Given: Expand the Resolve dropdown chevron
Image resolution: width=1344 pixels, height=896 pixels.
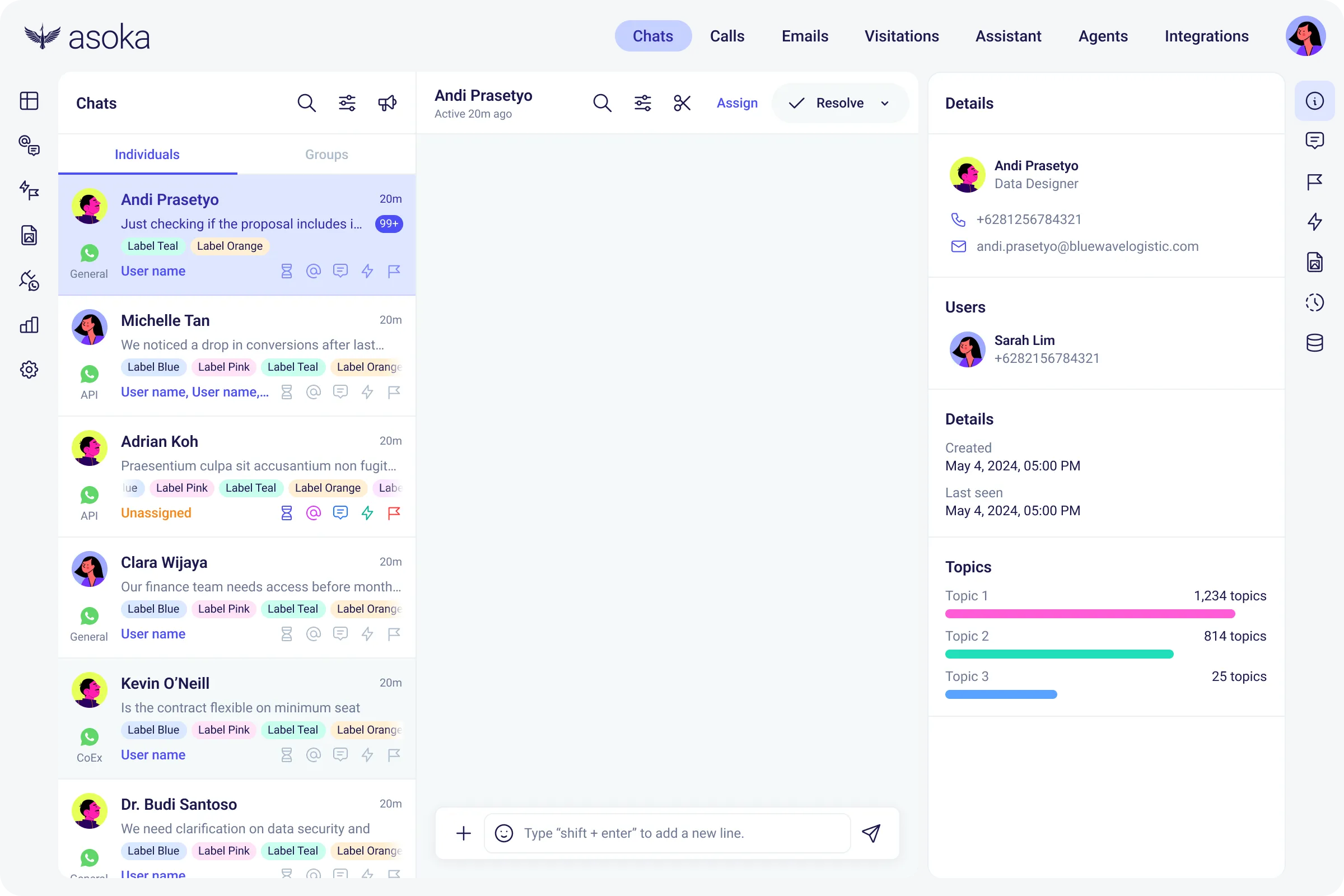Looking at the screenshot, I should coord(885,104).
